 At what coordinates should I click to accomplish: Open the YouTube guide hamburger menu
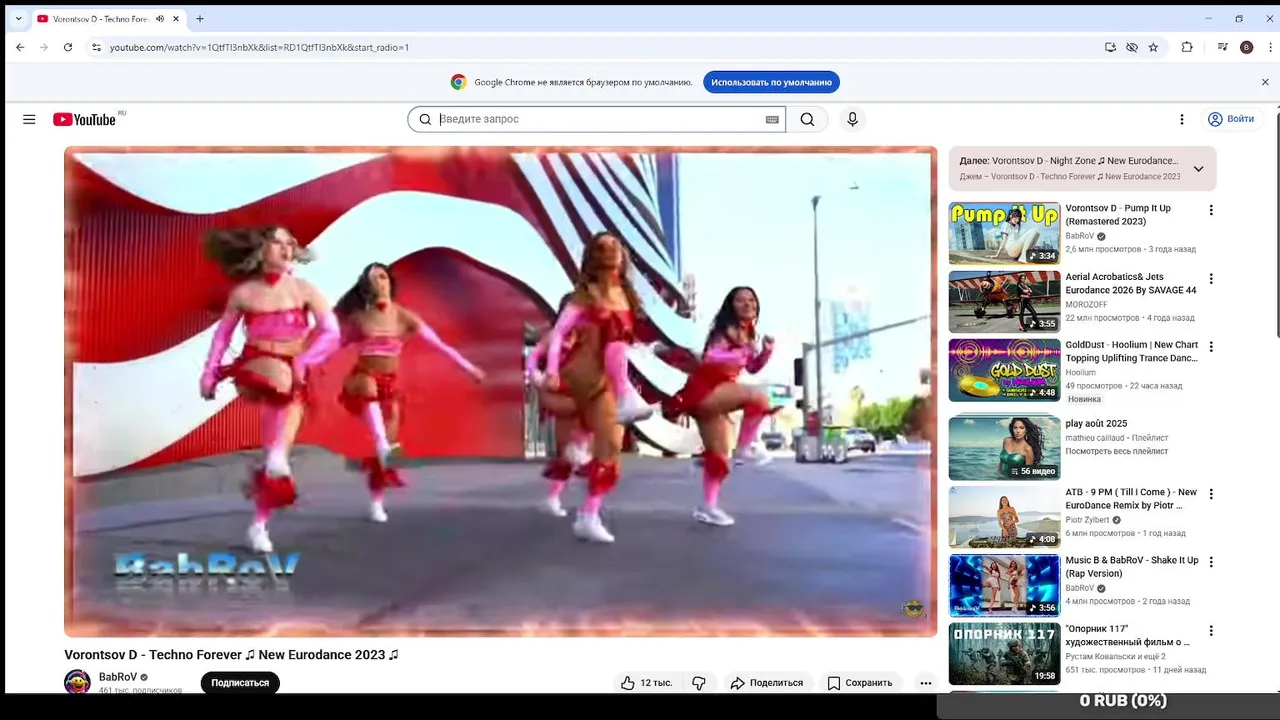(29, 119)
